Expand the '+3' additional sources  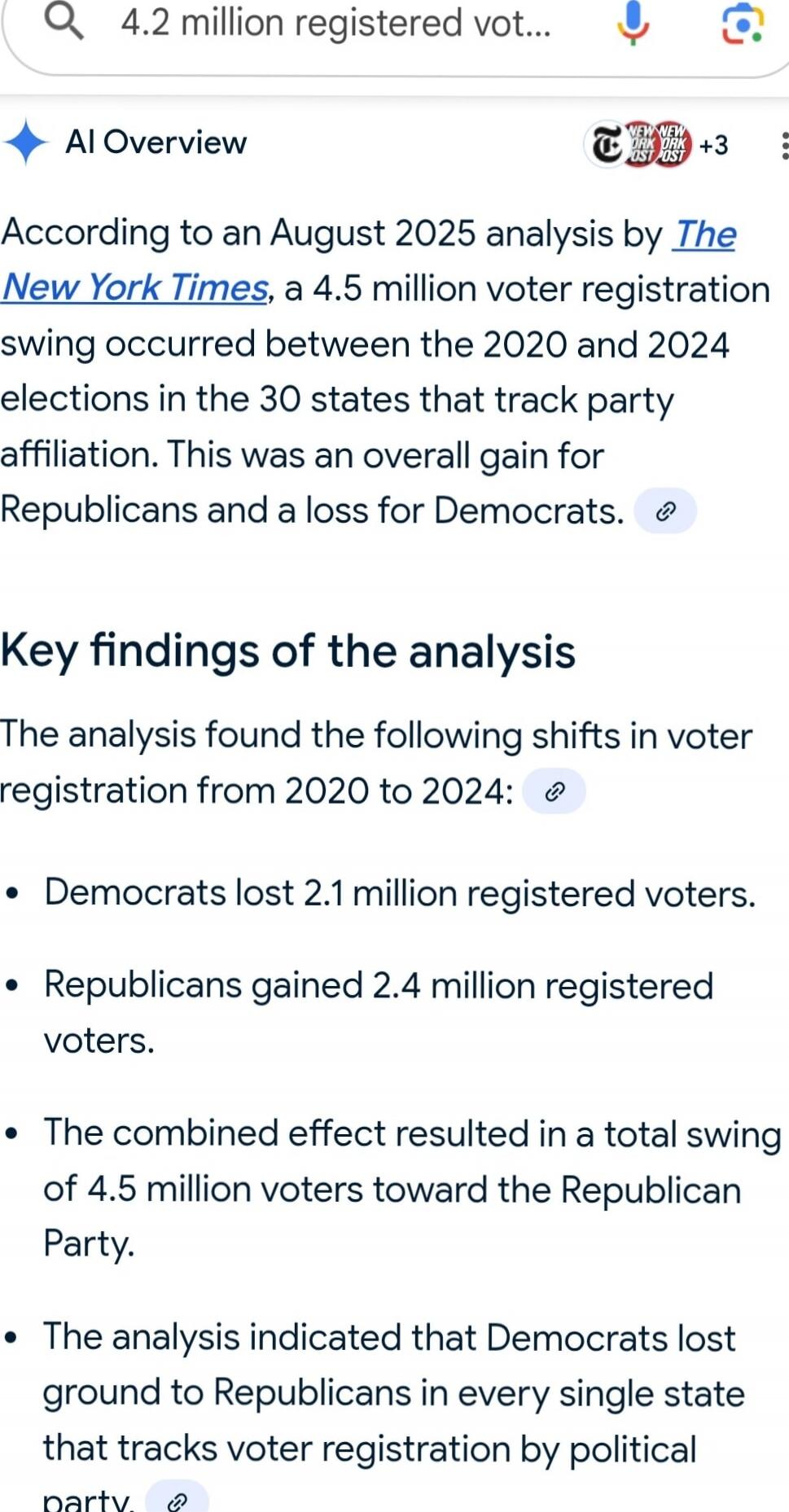713,145
